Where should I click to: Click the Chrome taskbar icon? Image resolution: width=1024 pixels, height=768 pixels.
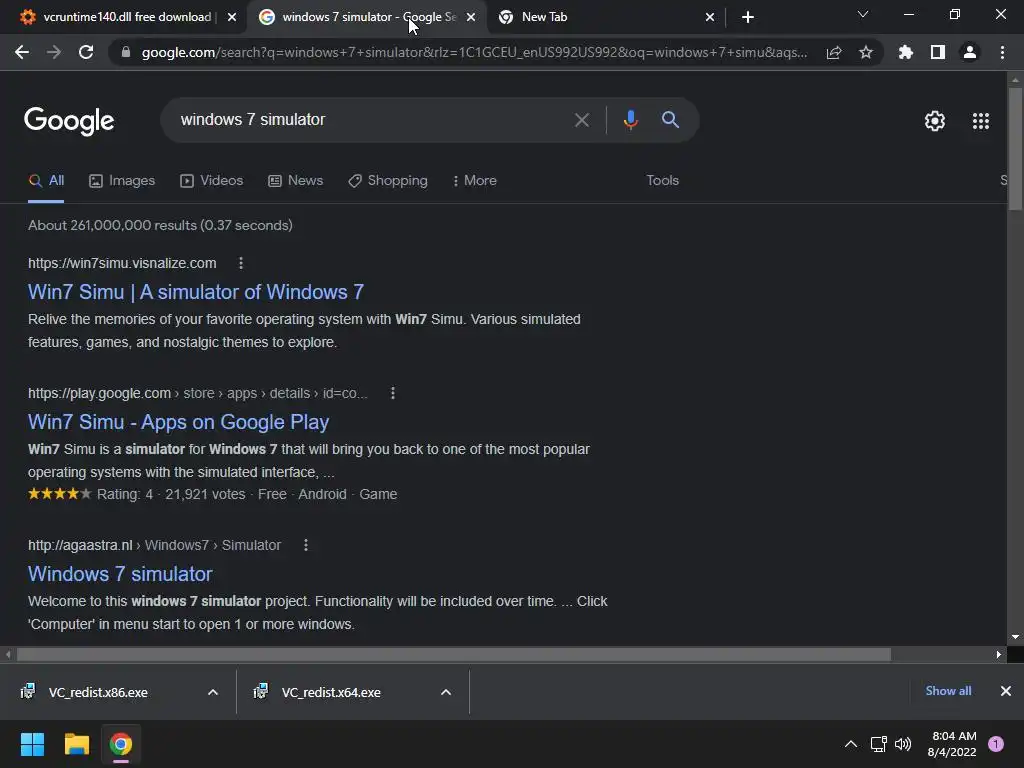[x=121, y=744]
